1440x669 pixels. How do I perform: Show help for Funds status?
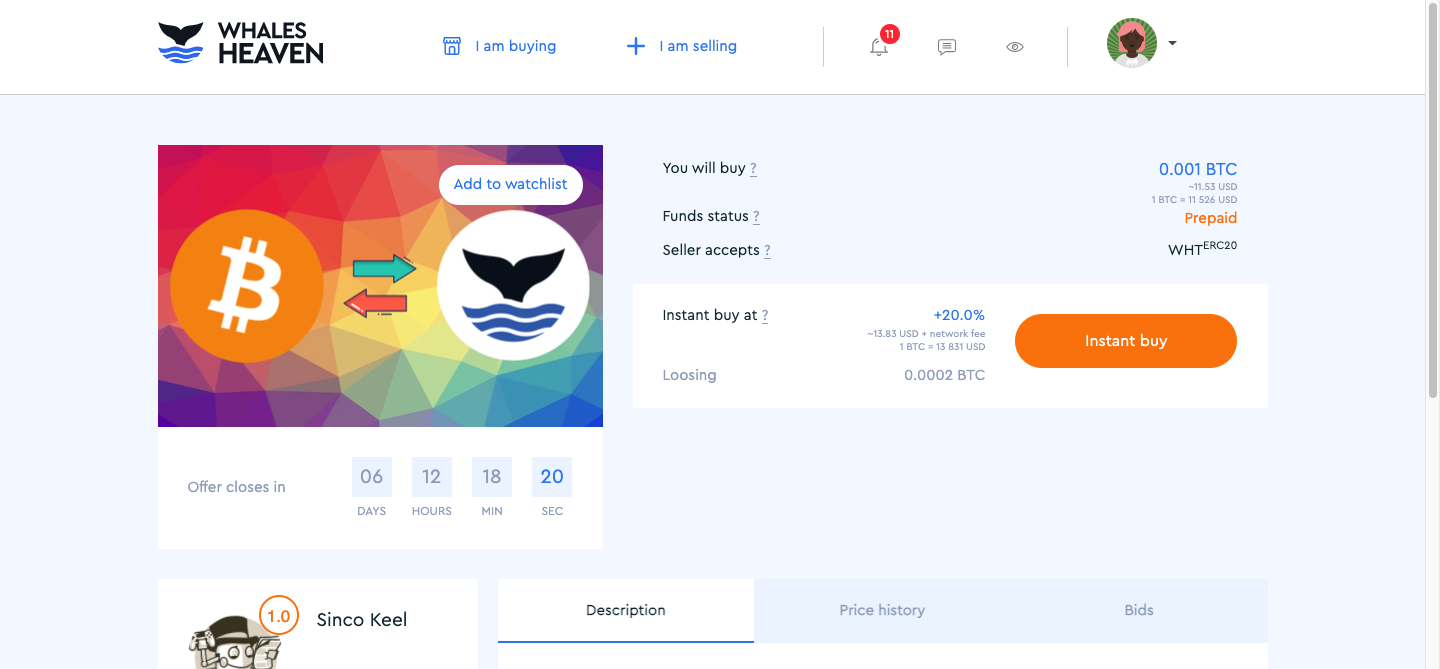[756, 217]
